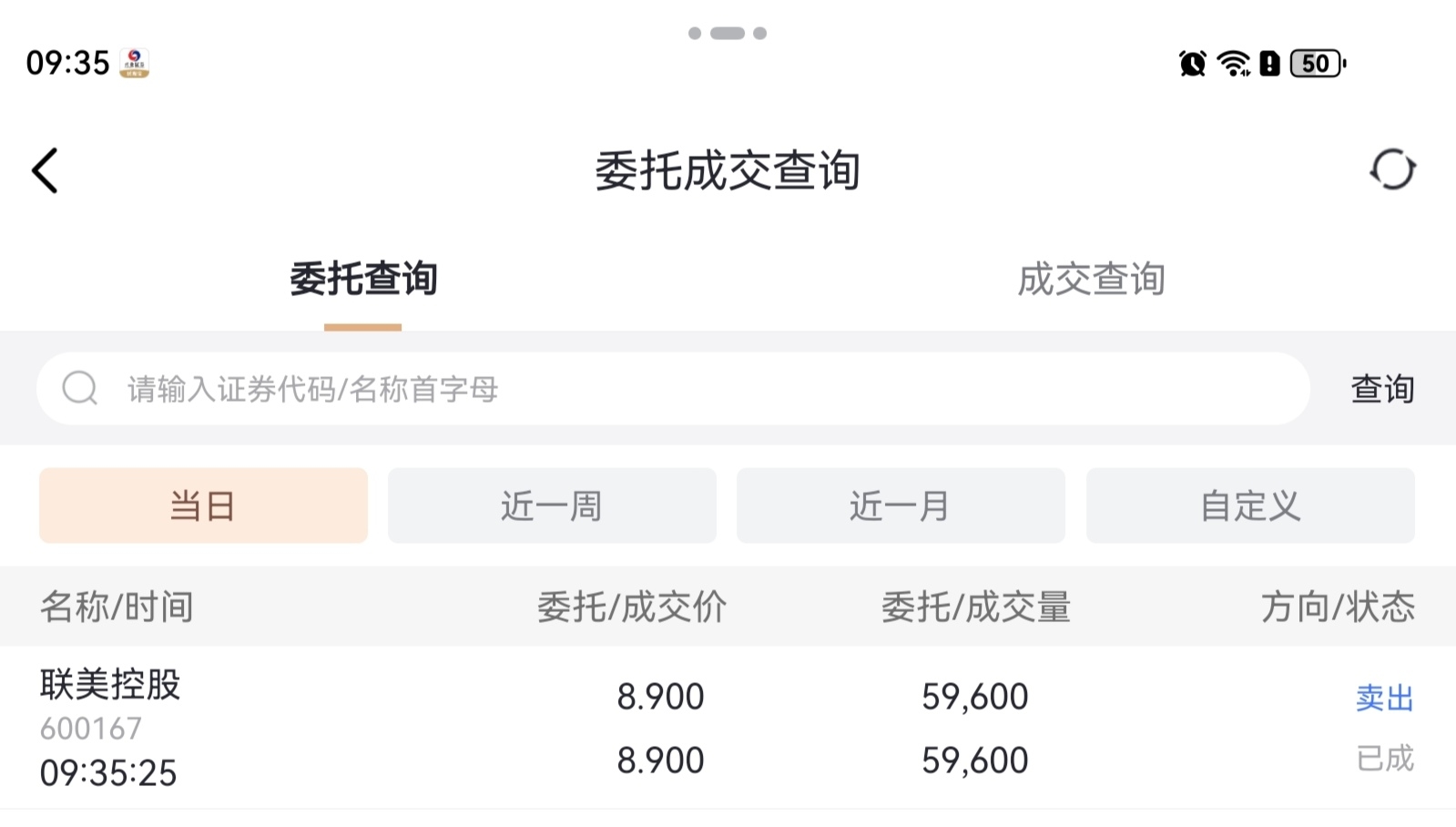Select the 近一月 date filter
The width and height of the screenshot is (1456, 827).
[901, 505]
